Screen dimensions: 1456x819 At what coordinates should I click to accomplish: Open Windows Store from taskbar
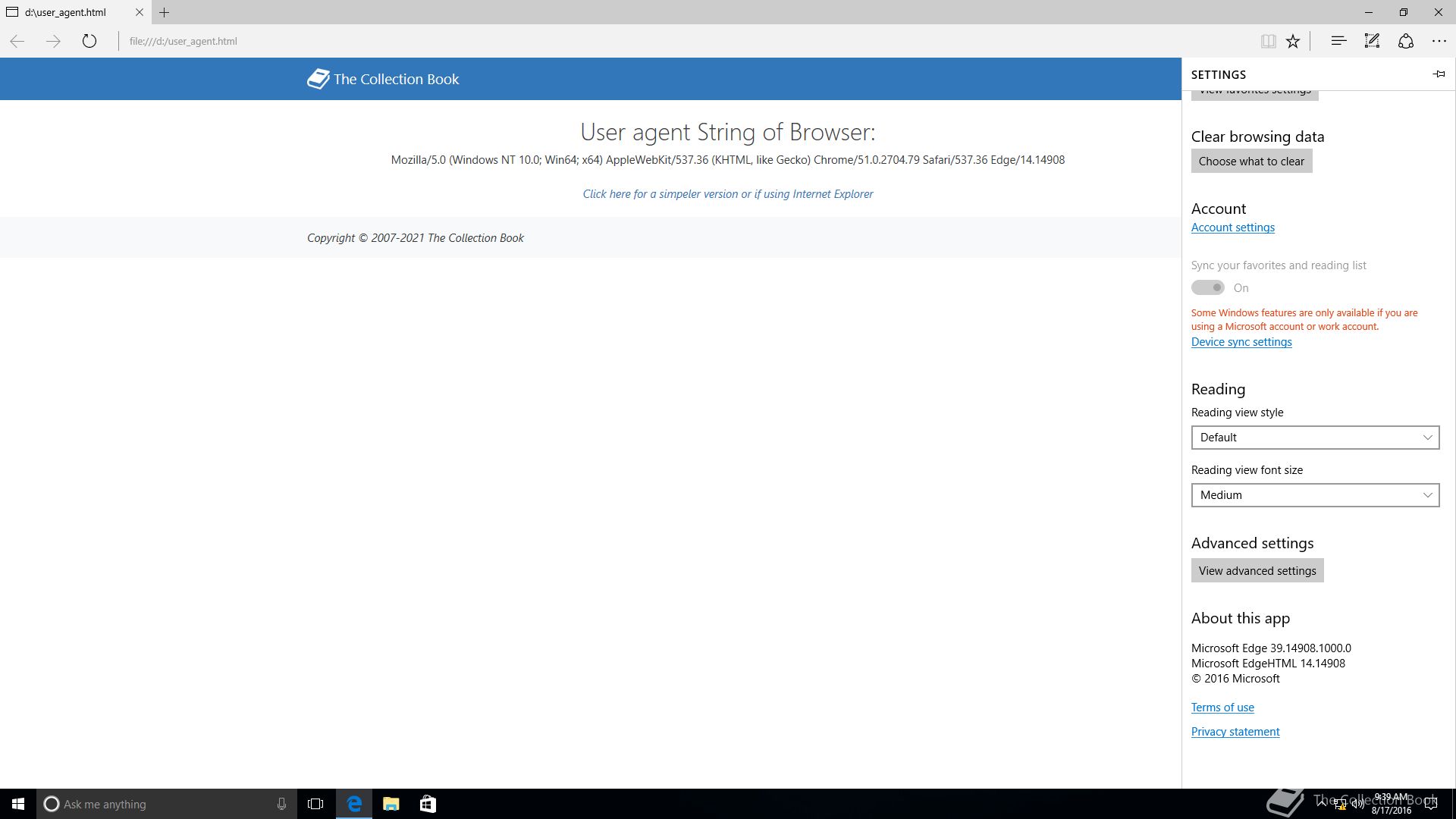428,804
